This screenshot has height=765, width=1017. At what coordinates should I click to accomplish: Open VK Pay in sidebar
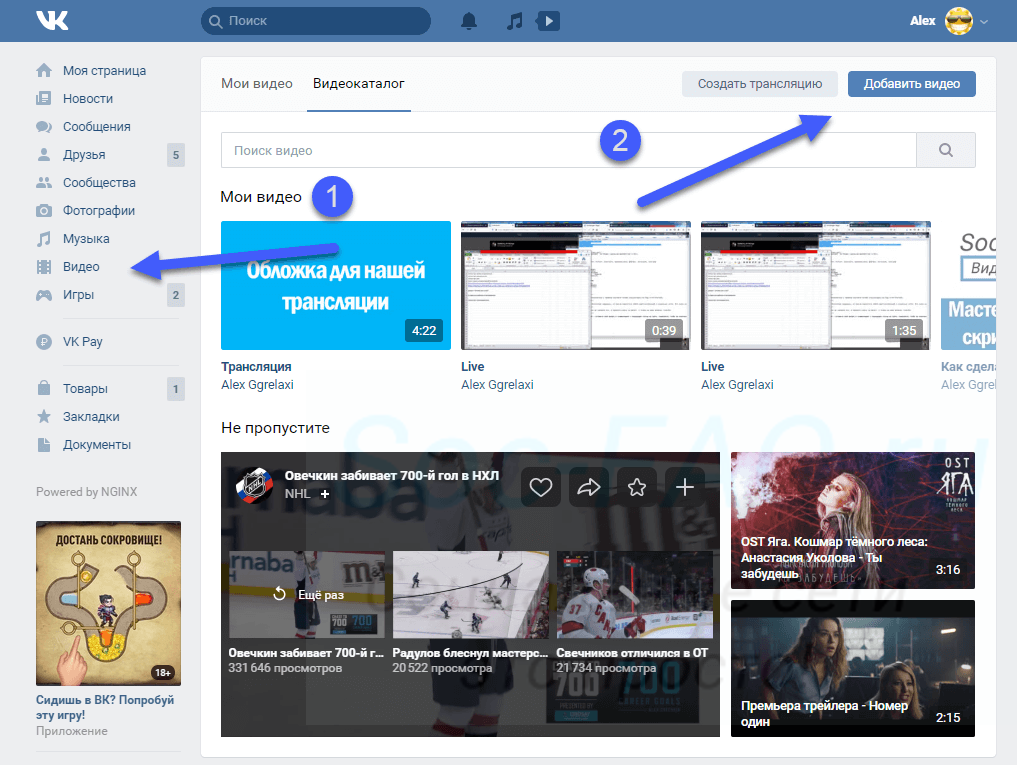[x=82, y=341]
